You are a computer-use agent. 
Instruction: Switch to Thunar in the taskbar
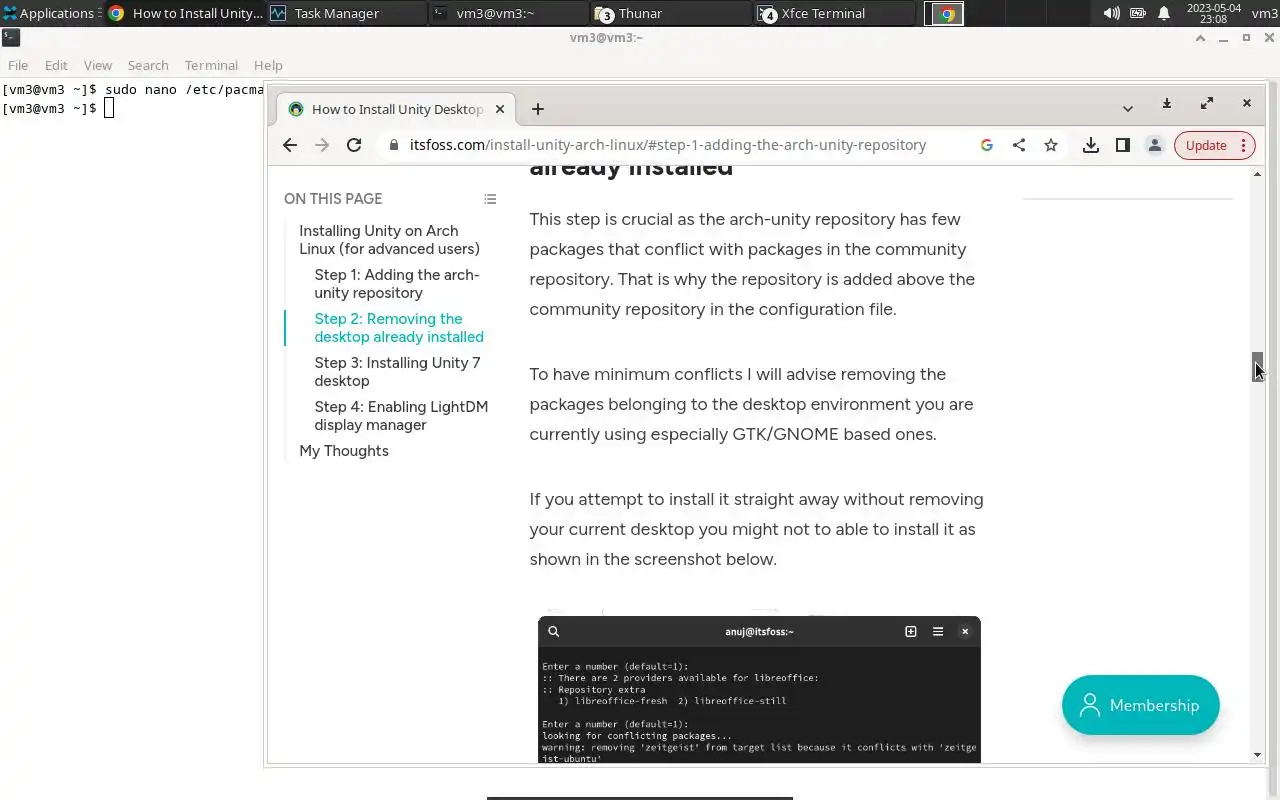point(670,13)
